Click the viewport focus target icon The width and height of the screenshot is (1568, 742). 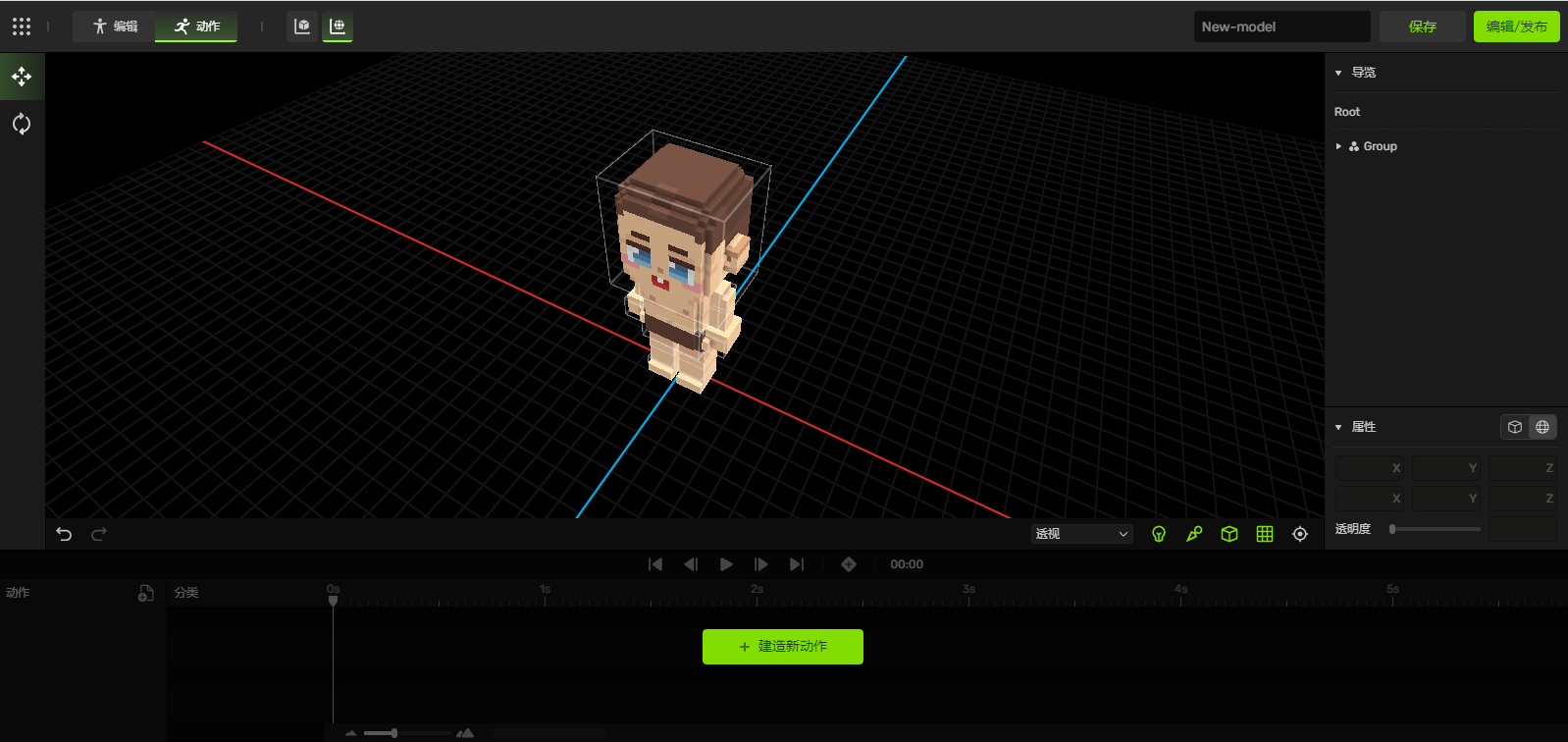tap(1300, 534)
